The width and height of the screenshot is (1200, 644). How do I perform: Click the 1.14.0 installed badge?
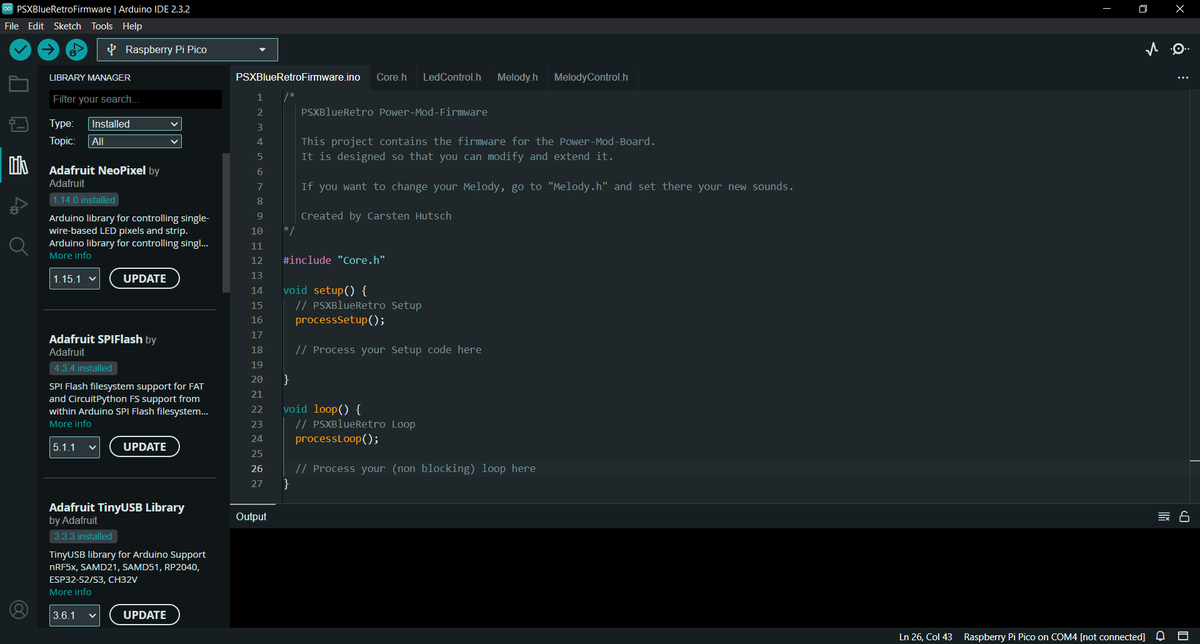[84, 200]
